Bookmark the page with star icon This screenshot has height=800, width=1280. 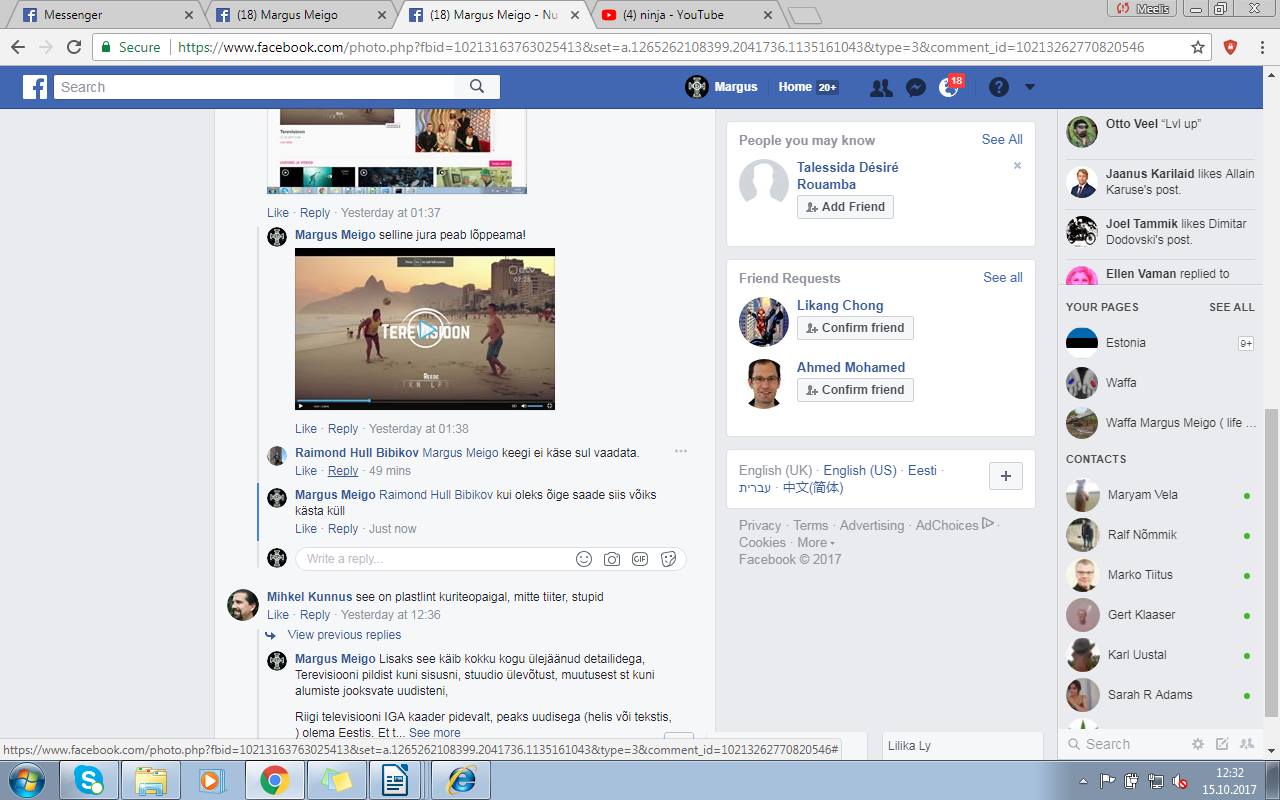point(1198,47)
